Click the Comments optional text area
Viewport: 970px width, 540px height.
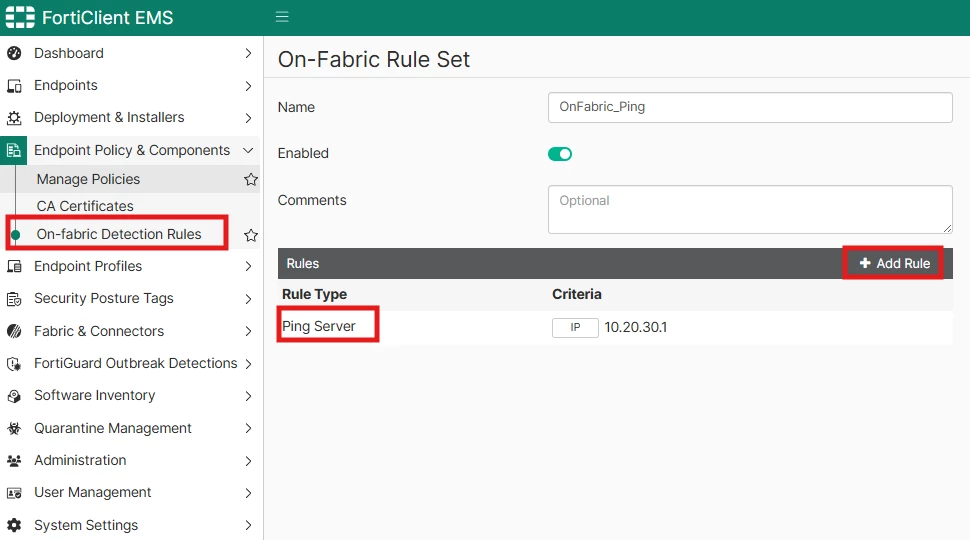[750, 209]
